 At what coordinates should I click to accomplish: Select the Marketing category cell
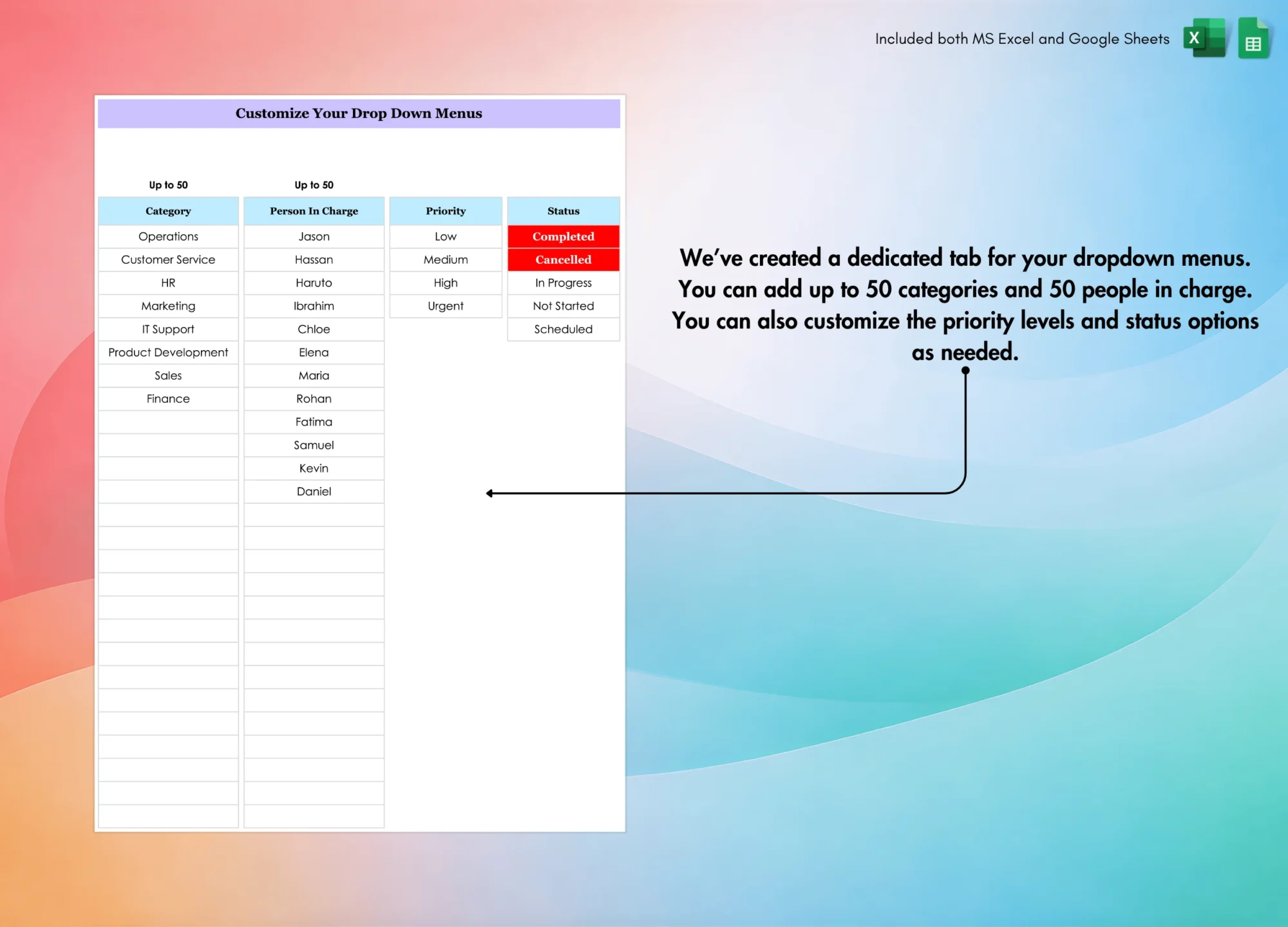pos(168,306)
